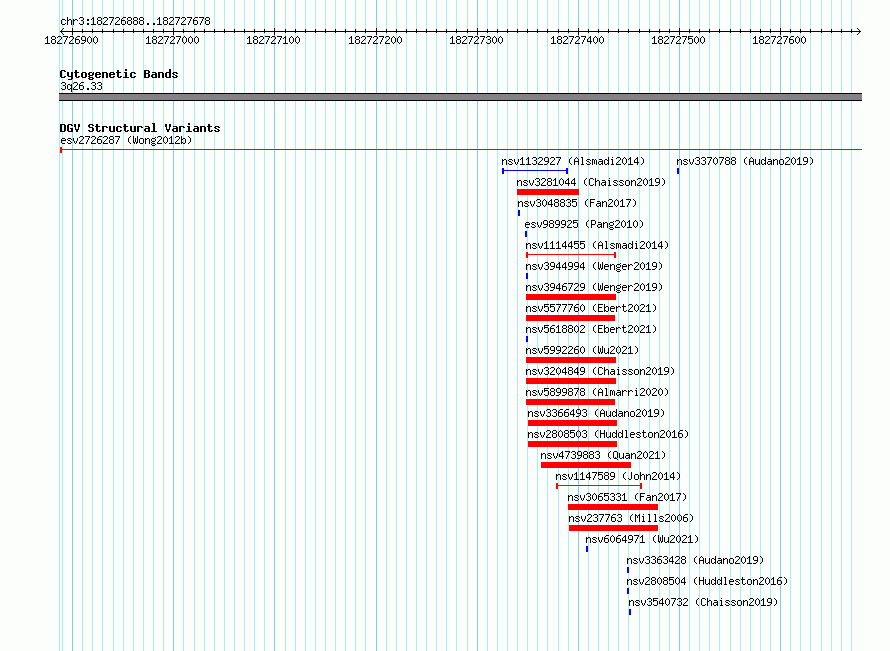Image resolution: width=890 pixels, height=651 pixels.
Task: Open nsv6064971 (Wu2021) variant
Action: coord(642,539)
